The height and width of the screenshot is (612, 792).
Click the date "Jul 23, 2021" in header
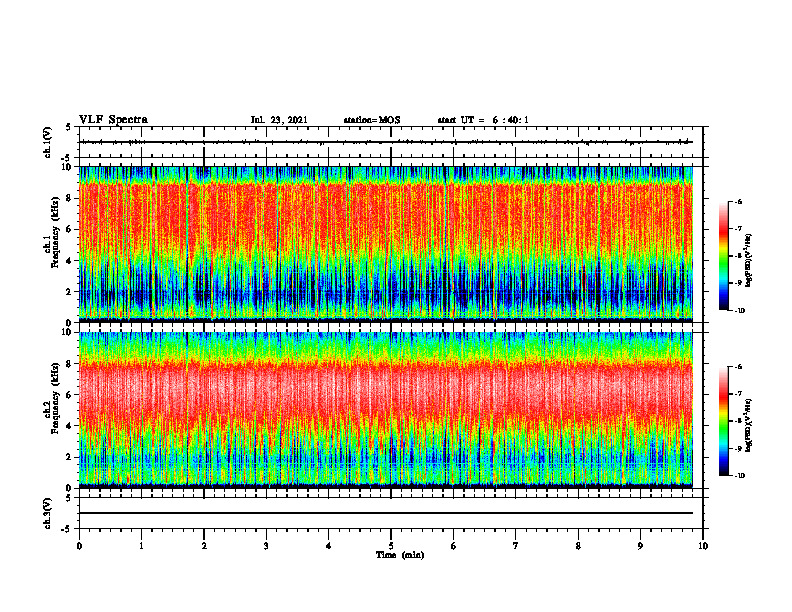pyautogui.click(x=279, y=120)
